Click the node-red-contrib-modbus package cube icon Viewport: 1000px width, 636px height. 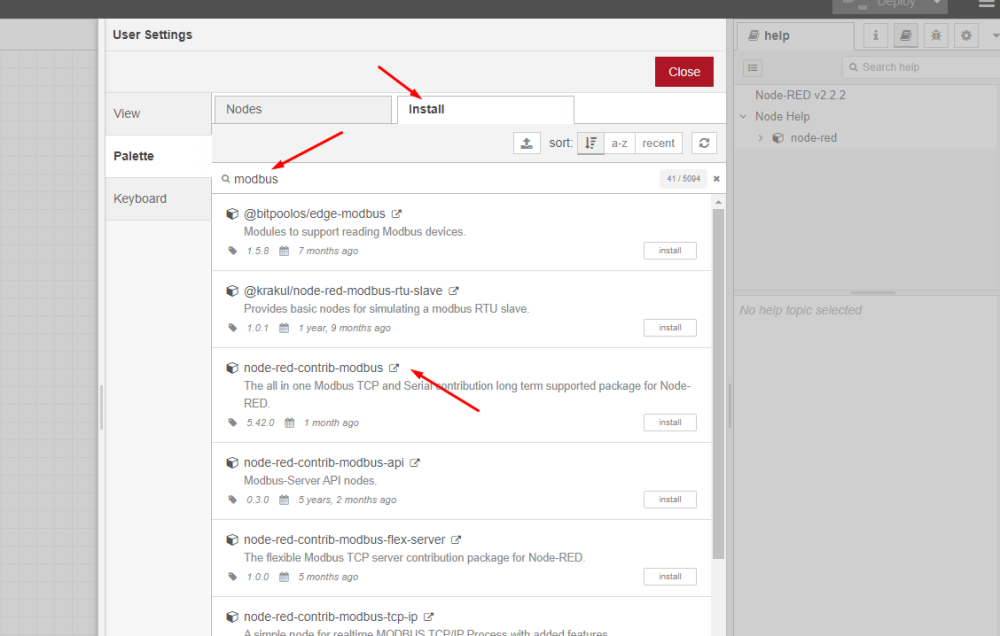point(232,368)
